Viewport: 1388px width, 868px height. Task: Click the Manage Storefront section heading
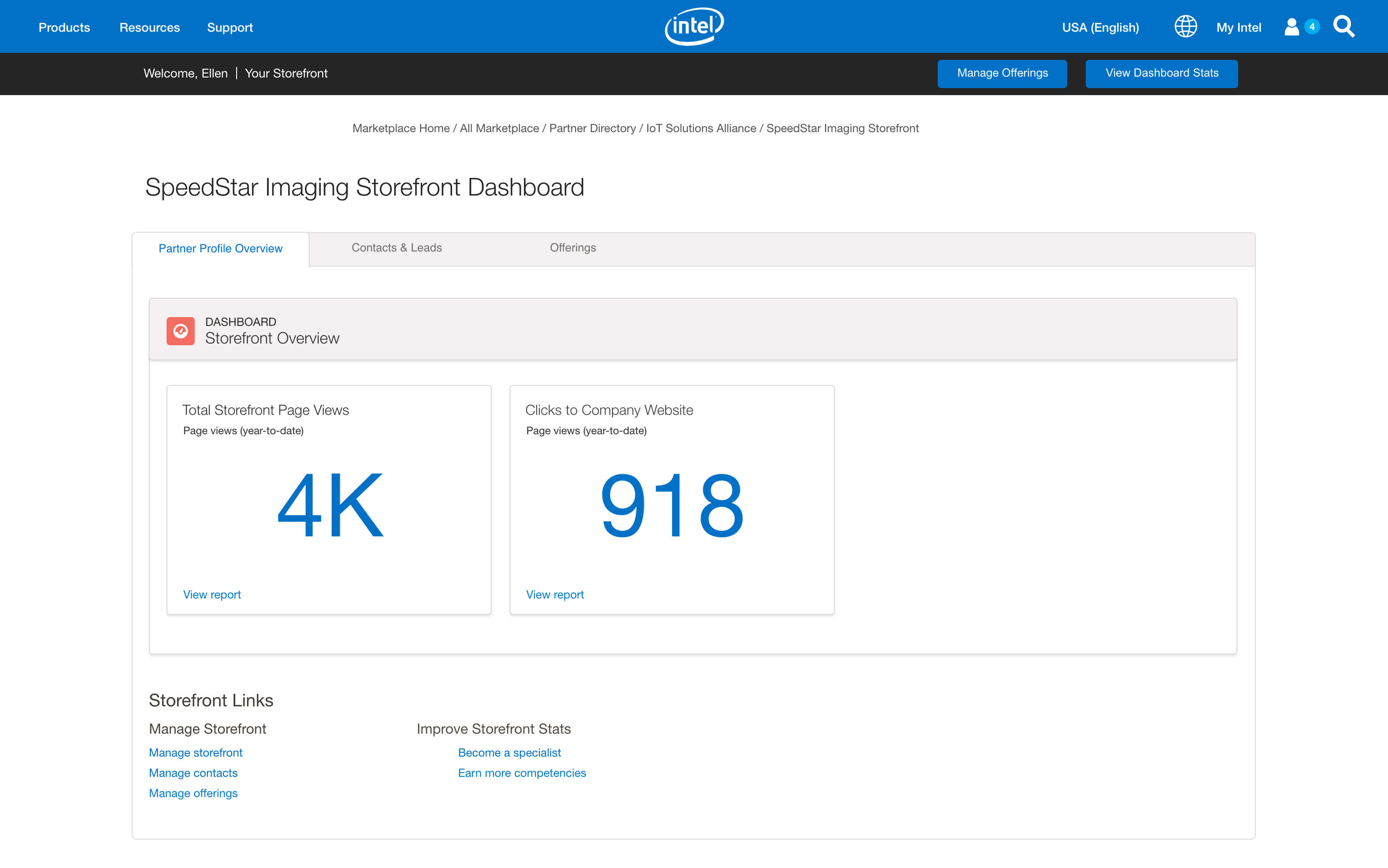click(x=207, y=729)
